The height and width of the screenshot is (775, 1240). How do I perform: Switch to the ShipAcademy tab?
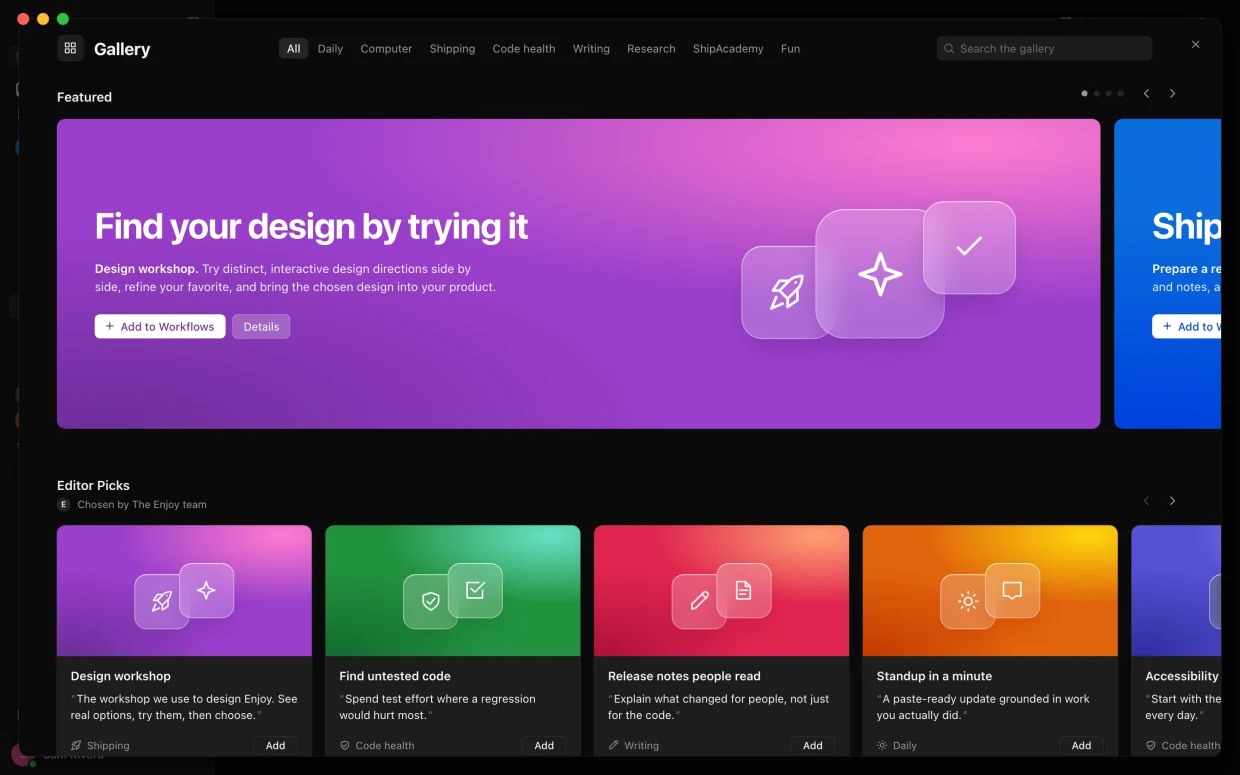[x=728, y=48]
